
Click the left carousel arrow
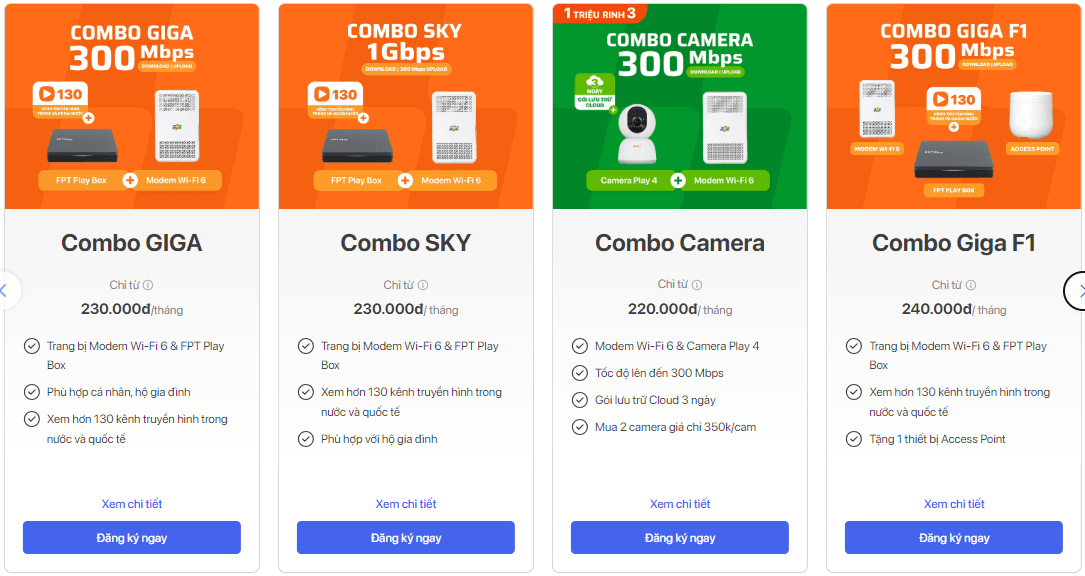pos(4,291)
